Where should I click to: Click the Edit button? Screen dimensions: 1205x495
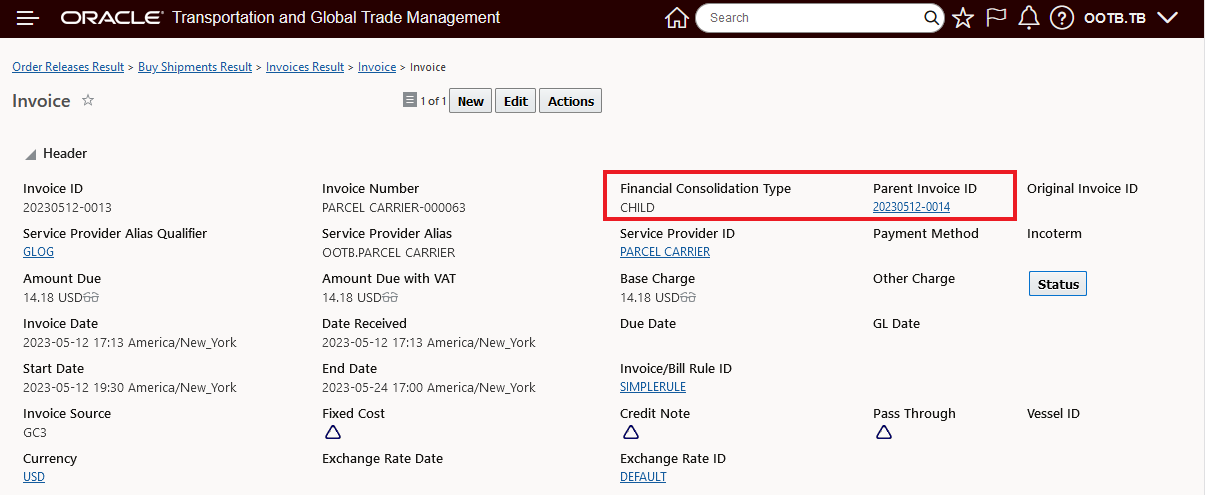(515, 101)
